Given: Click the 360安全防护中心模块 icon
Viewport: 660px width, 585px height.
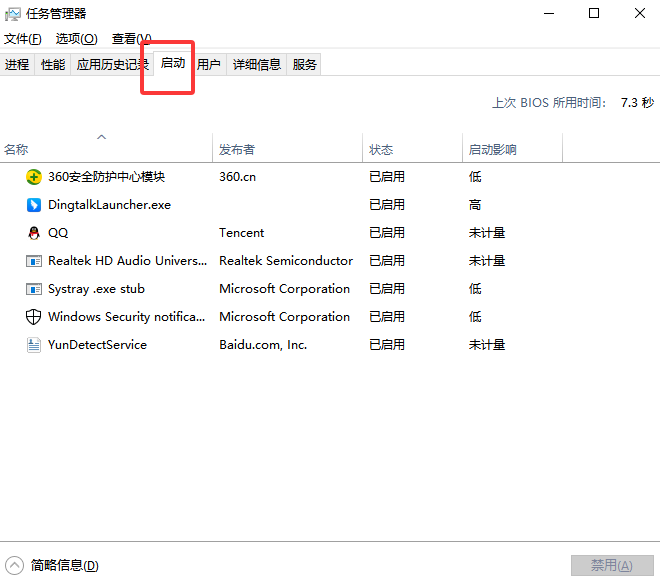Looking at the screenshot, I should pos(33,177).
